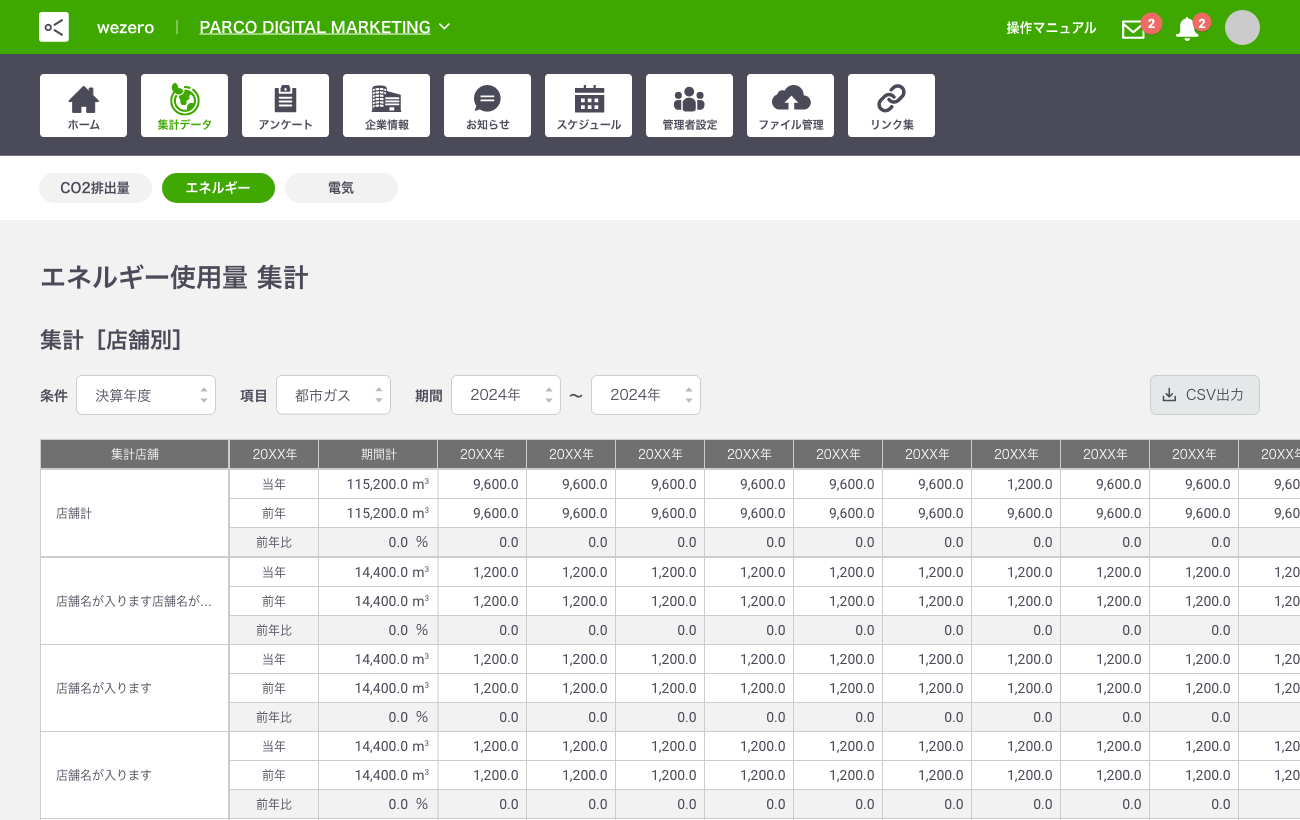1300x820 pixels.
Task: Click the user avatar circle
Action: point(1242,28)
